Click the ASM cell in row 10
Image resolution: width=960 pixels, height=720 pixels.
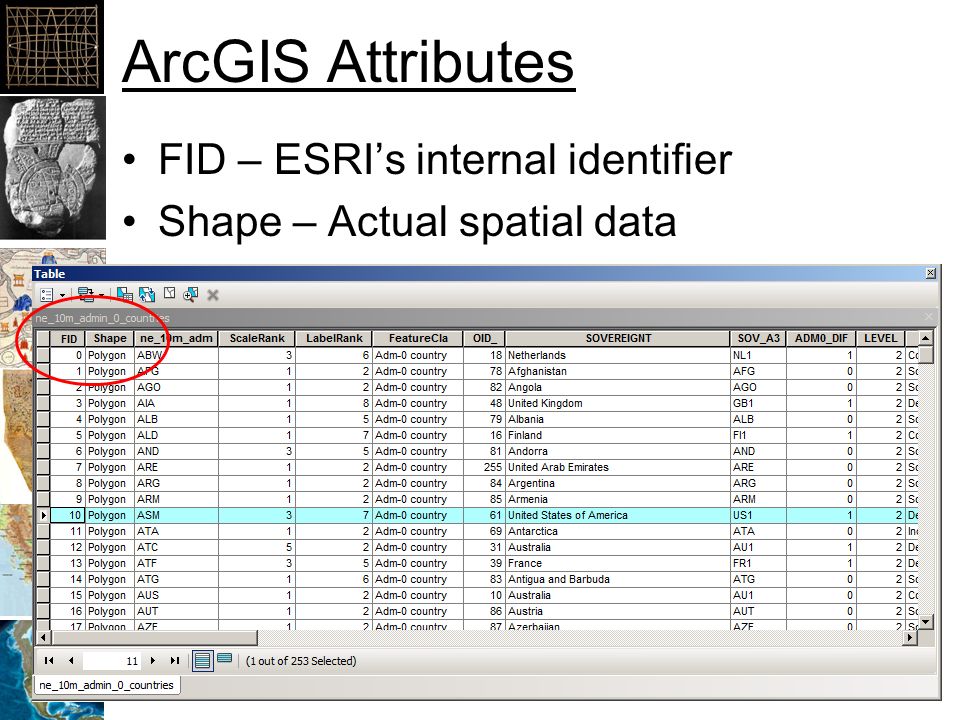coord(176,516)
